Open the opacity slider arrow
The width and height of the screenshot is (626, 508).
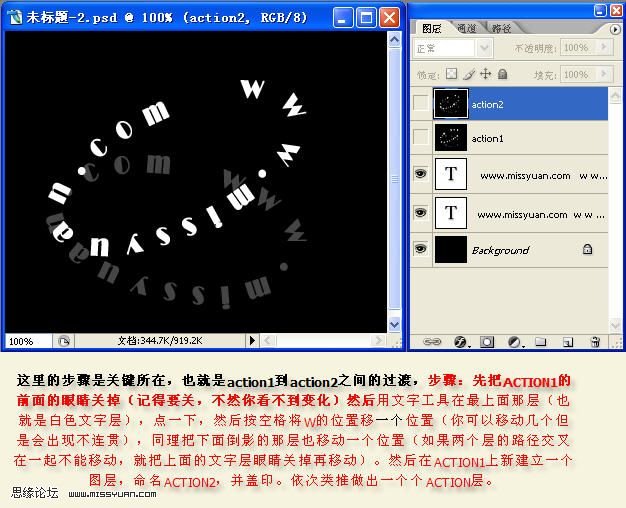(604, 48)
